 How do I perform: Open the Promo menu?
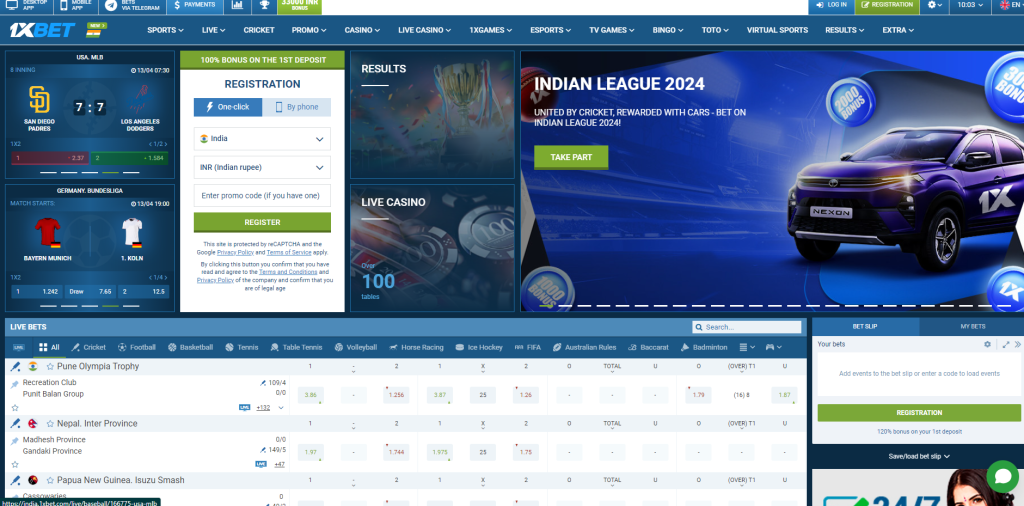(x=309, y=30)
